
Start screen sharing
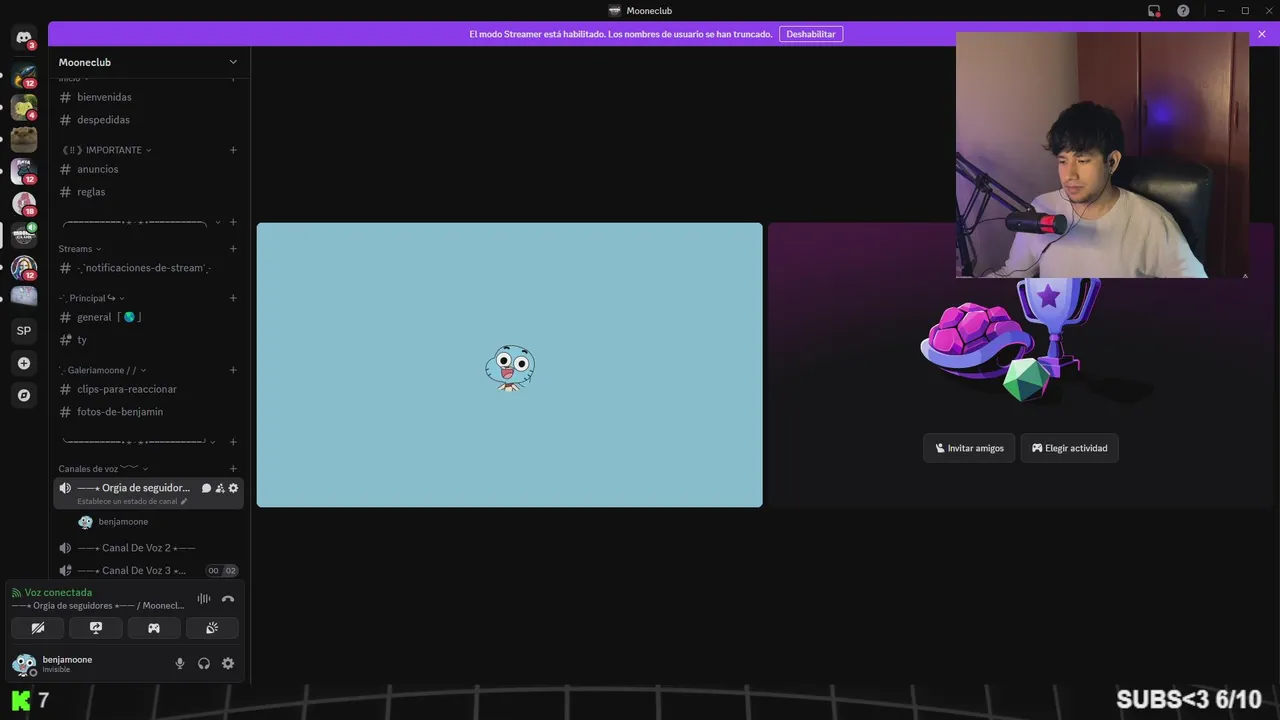point(96,628)
